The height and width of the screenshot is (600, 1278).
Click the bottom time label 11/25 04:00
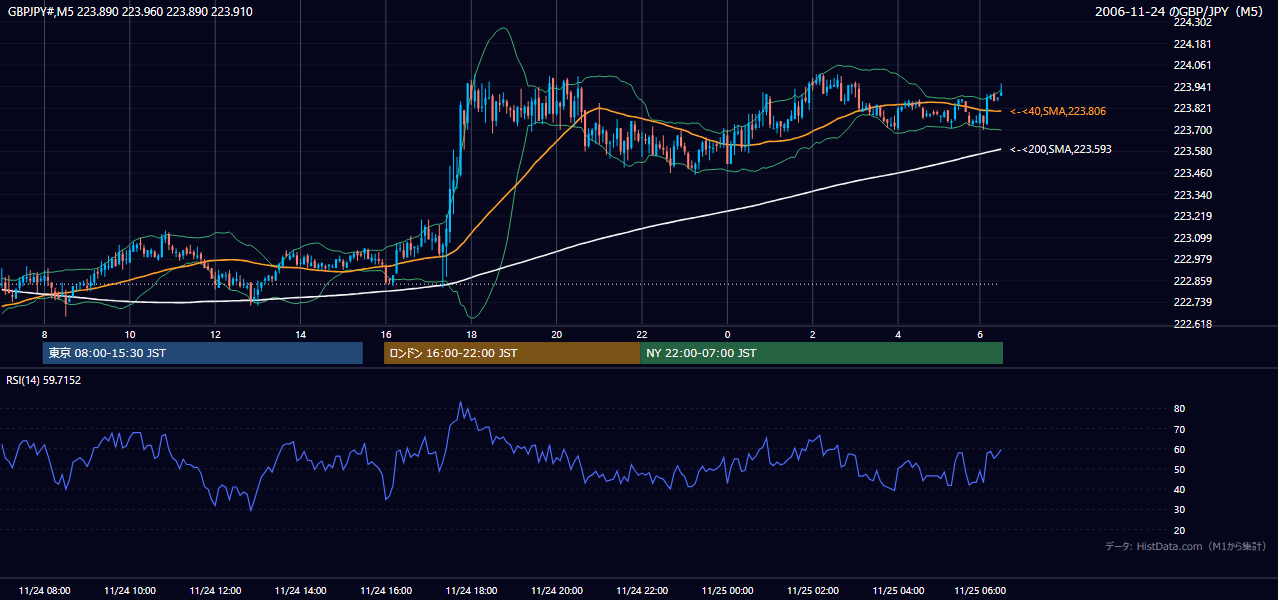pos(898,590)
